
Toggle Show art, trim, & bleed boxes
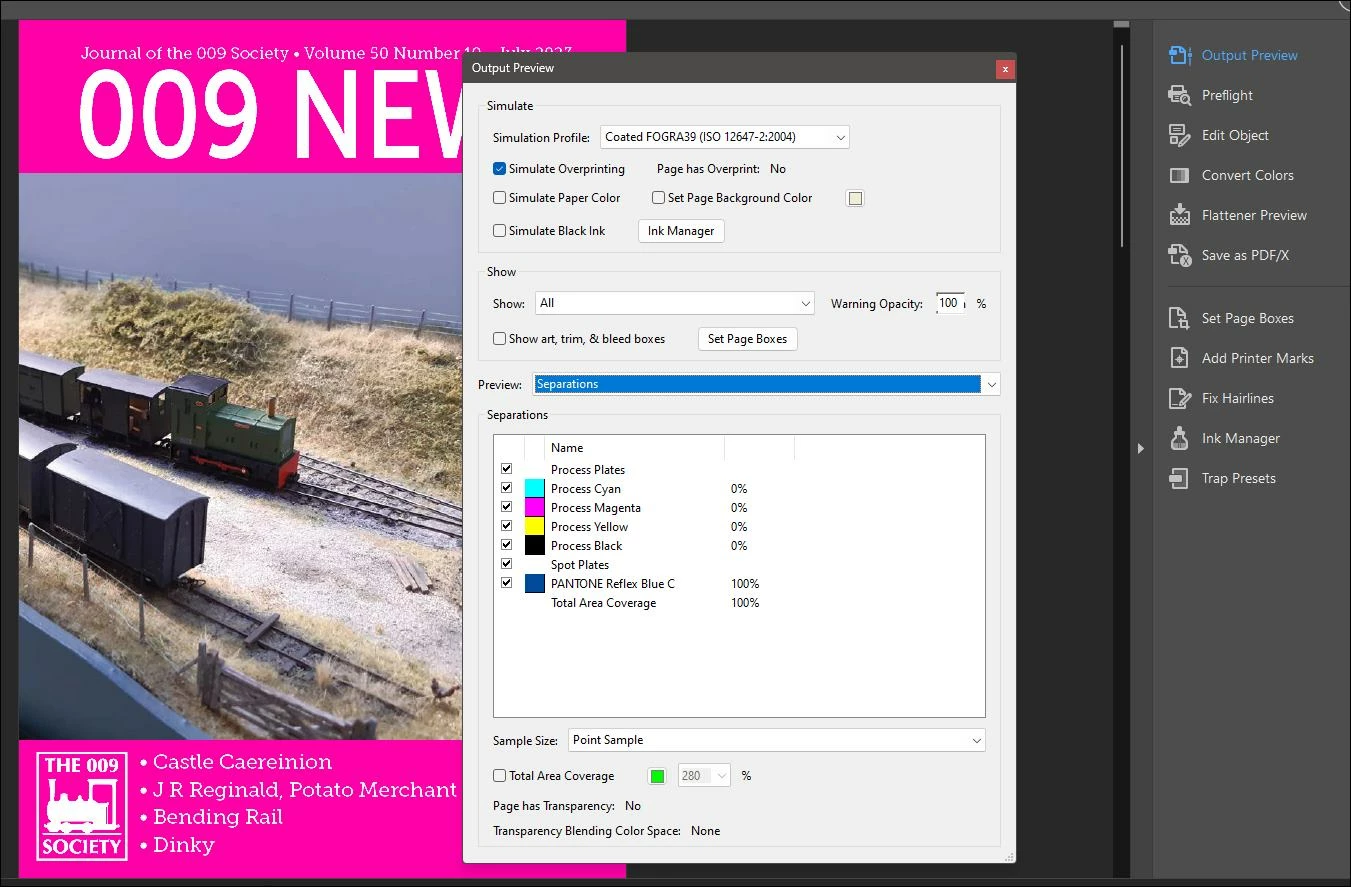(x=499, y=339)
